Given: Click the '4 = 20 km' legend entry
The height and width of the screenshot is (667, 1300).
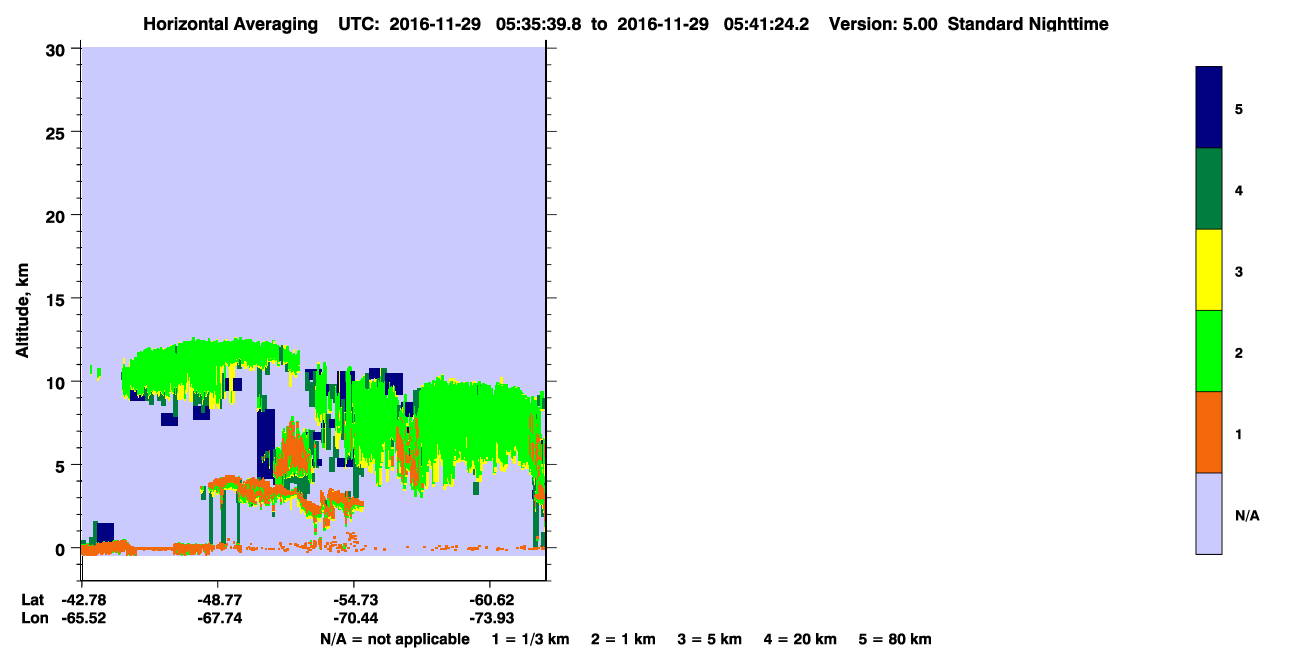Looking at the screenshot, I should pyautogui.click(x=800, y=639).
